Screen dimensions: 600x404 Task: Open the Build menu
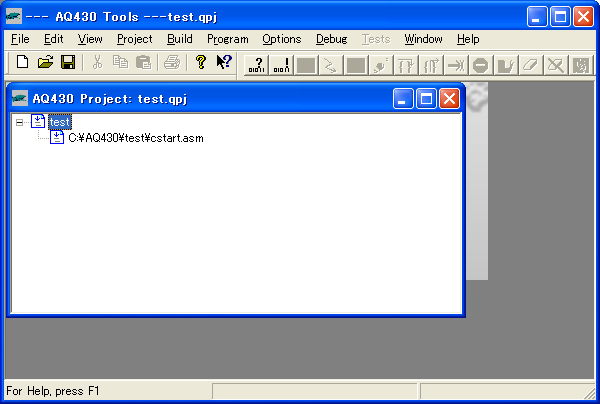click(x=180, y=39)
